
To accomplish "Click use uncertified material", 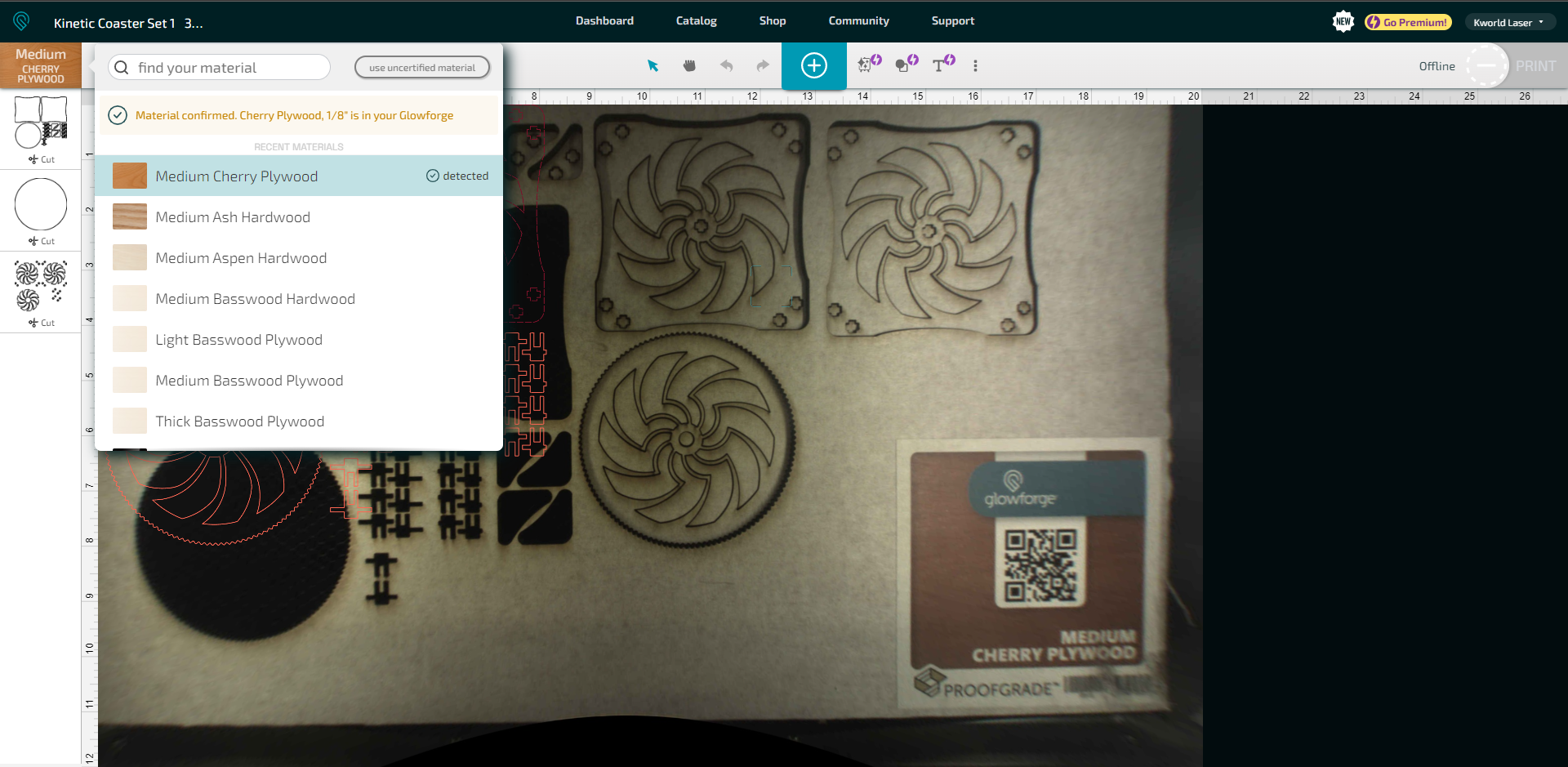I will tap(421, 67).
